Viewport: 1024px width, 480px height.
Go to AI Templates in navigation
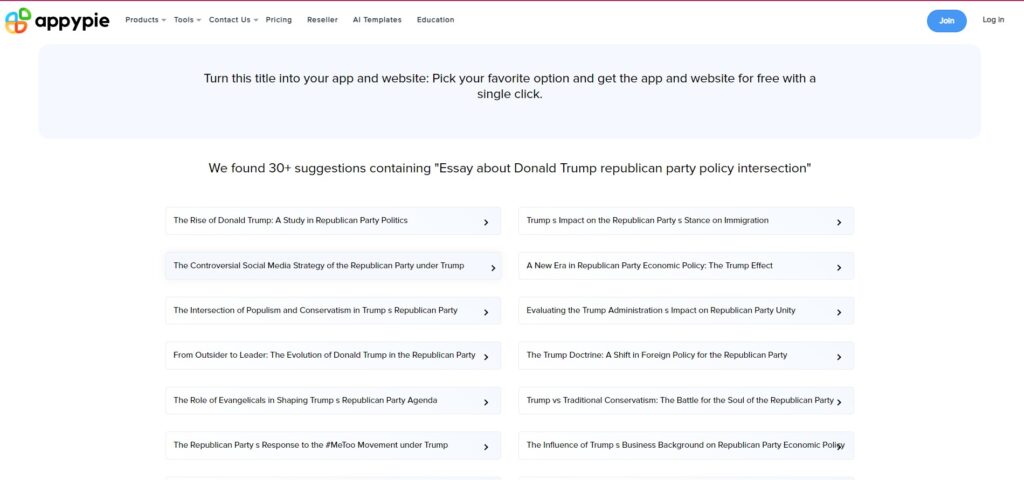pos(377,20)
